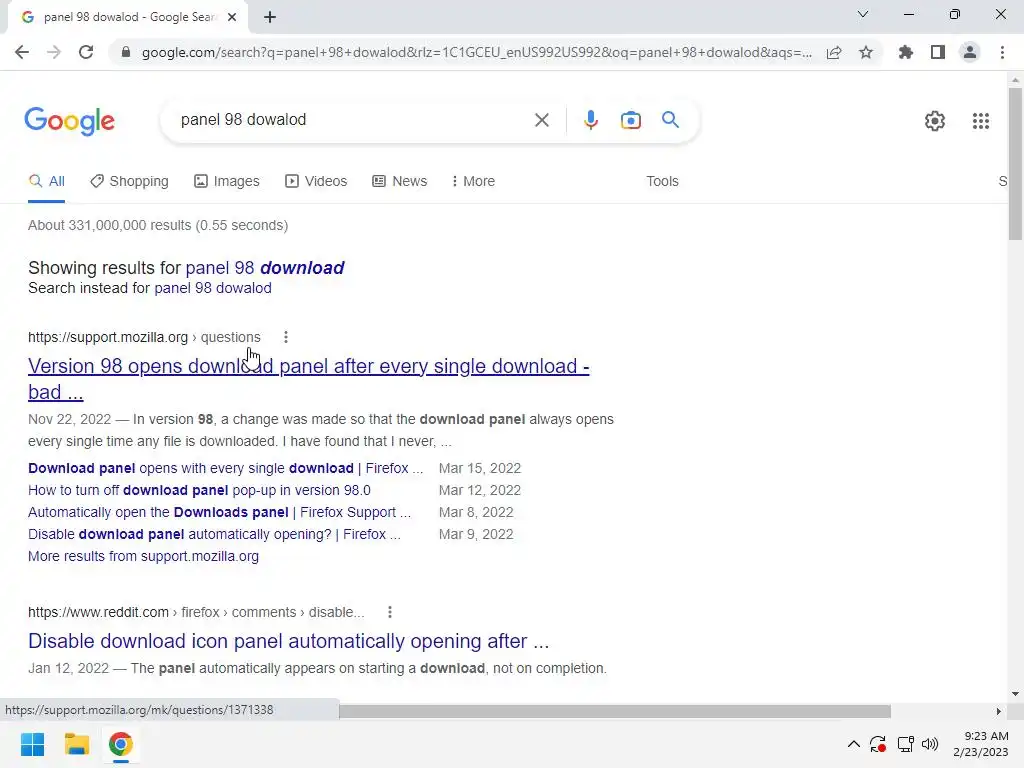1024x768 pixels.
Task: Switch to the Videos tab
Action: point(316,182)
